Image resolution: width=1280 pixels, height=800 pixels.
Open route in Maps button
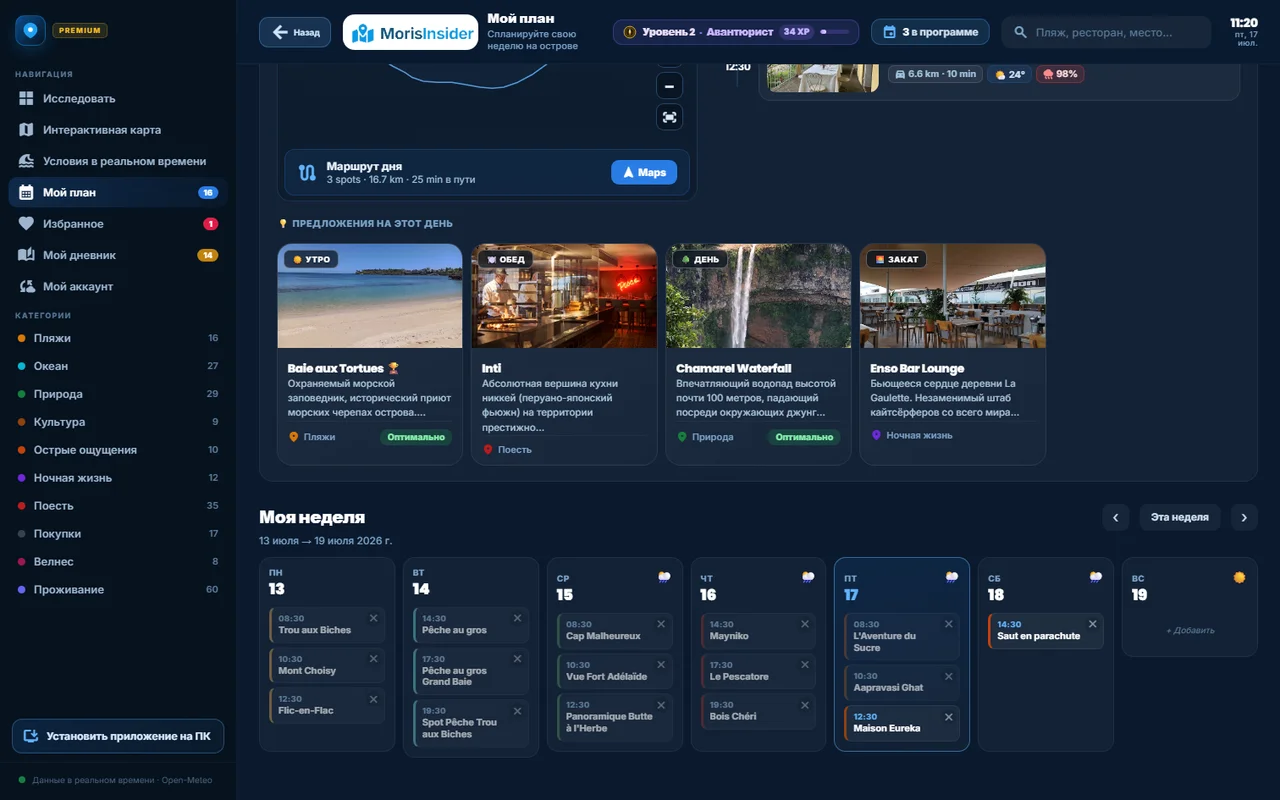click(x=644, y=172)
